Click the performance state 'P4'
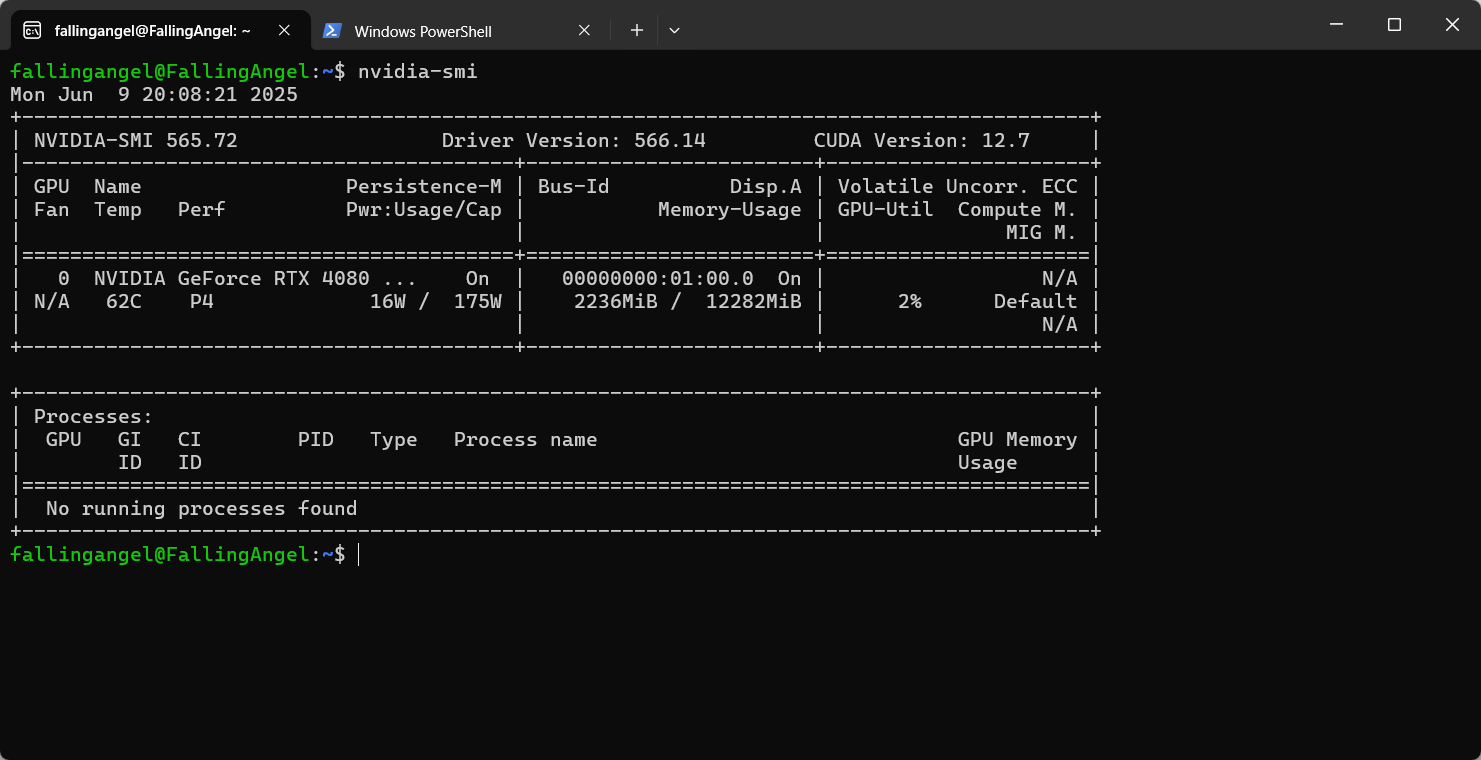 [x=202, y=302]
